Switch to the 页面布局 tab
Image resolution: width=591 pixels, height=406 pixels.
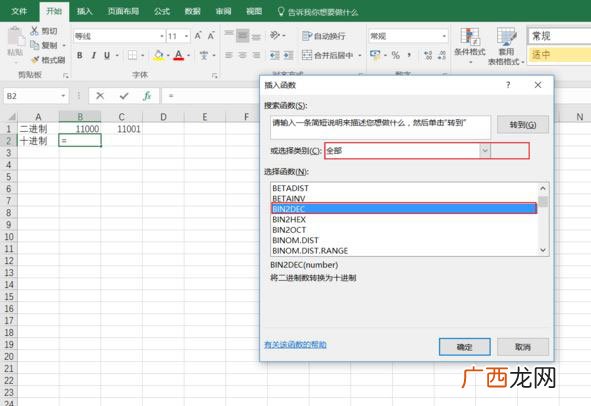(123, 11)
